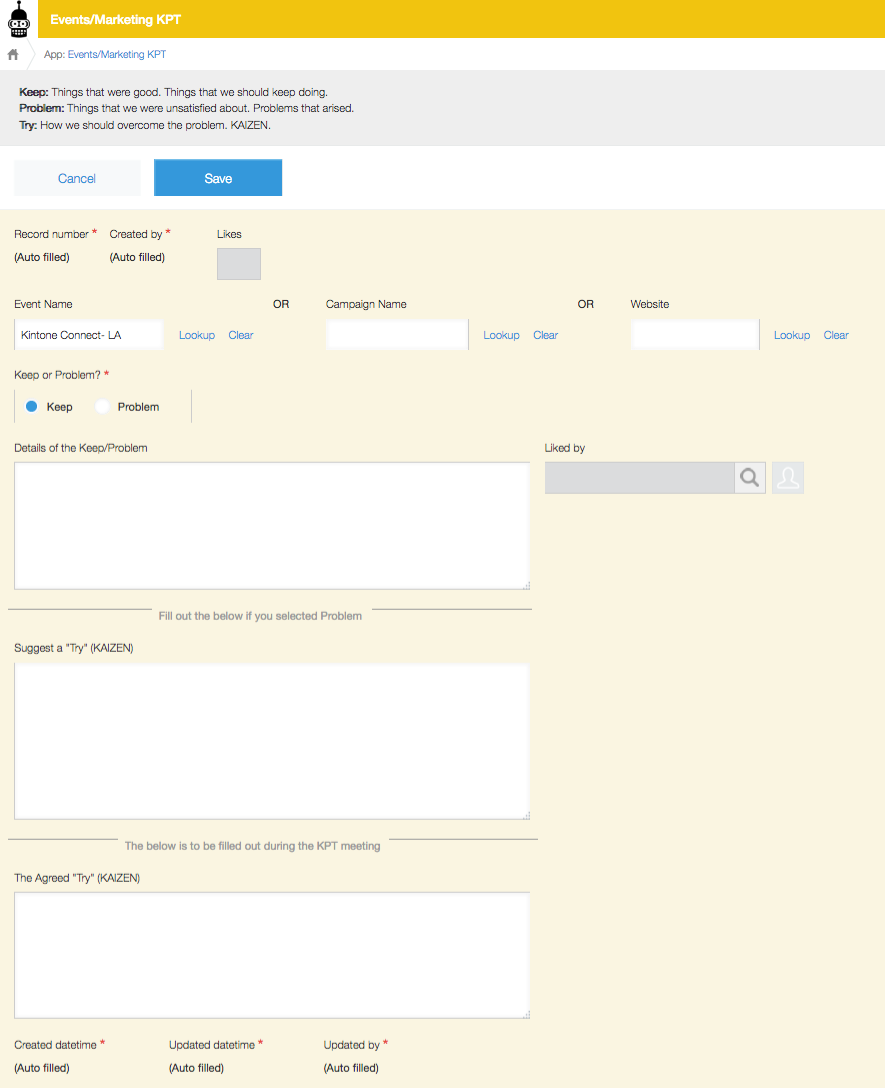Click Lookup next to Campaign Name

[x=501, y=335]
